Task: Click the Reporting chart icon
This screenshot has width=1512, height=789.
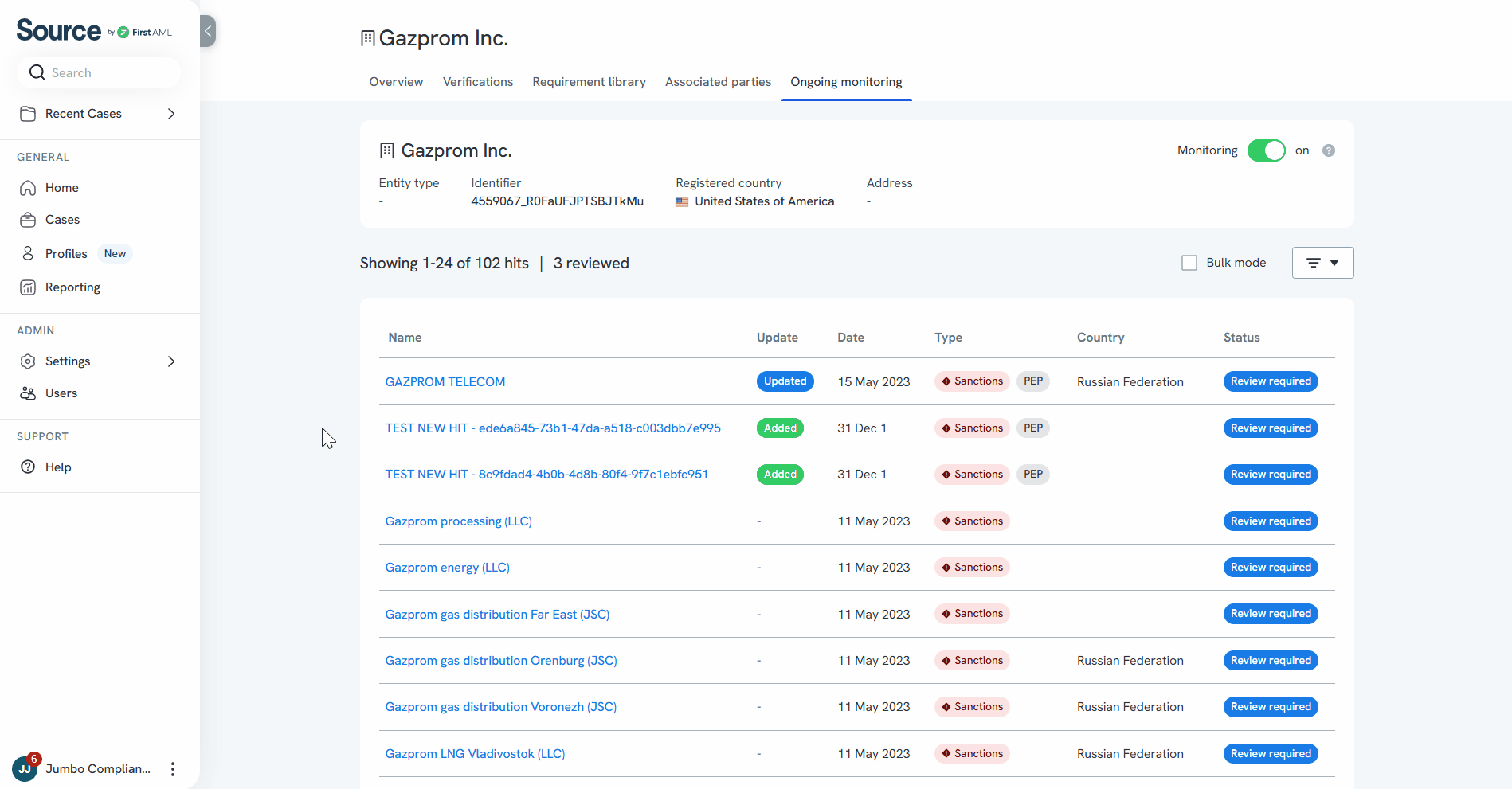Action: [x=28, y=287]
